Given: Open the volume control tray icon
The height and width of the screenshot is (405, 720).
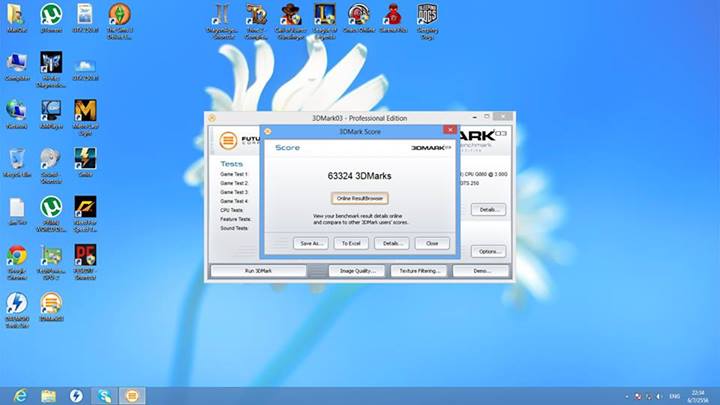Looking at the screenshot, I should tap(659, 396).
